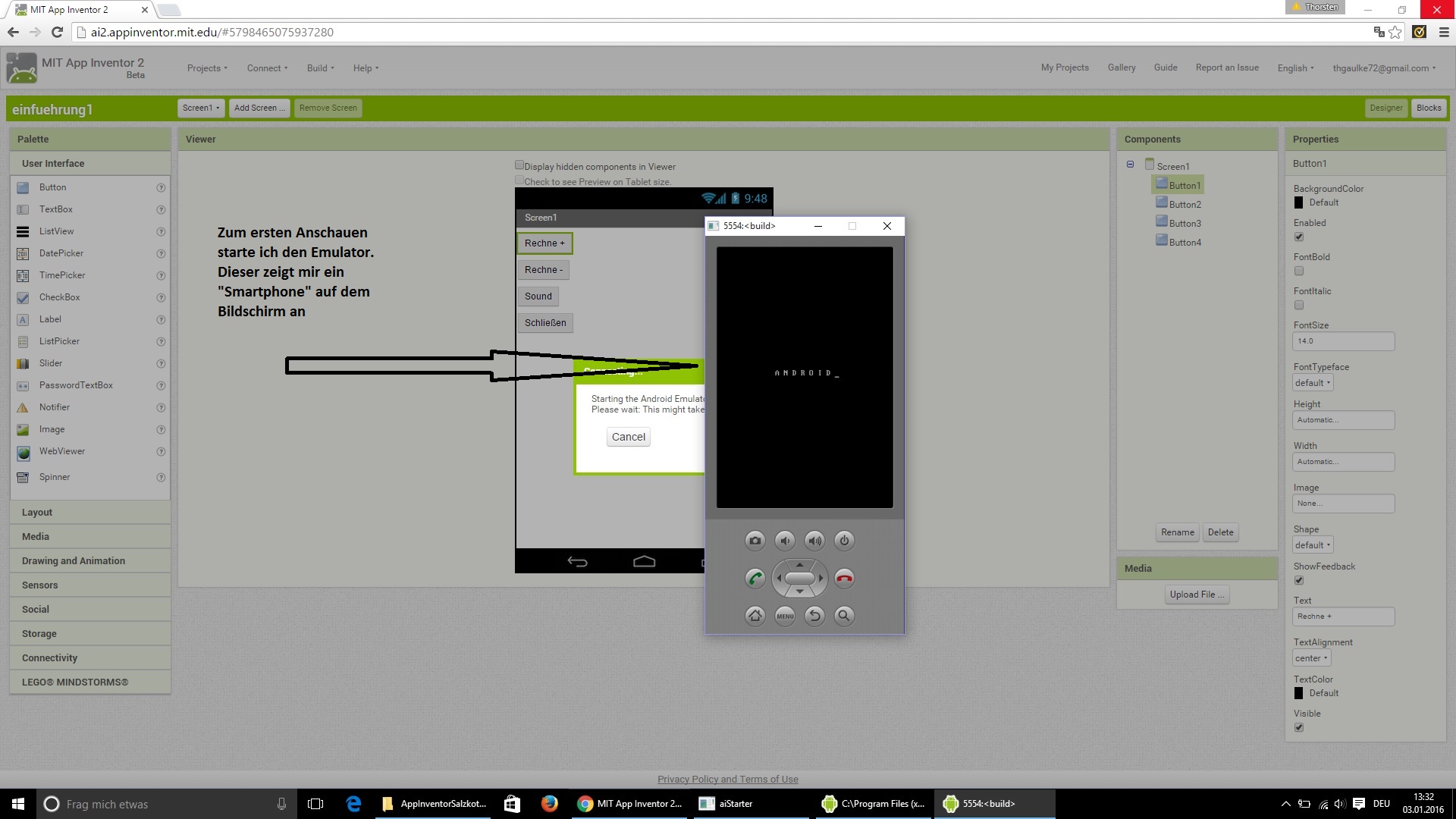Open Build menu

[320, 68]
